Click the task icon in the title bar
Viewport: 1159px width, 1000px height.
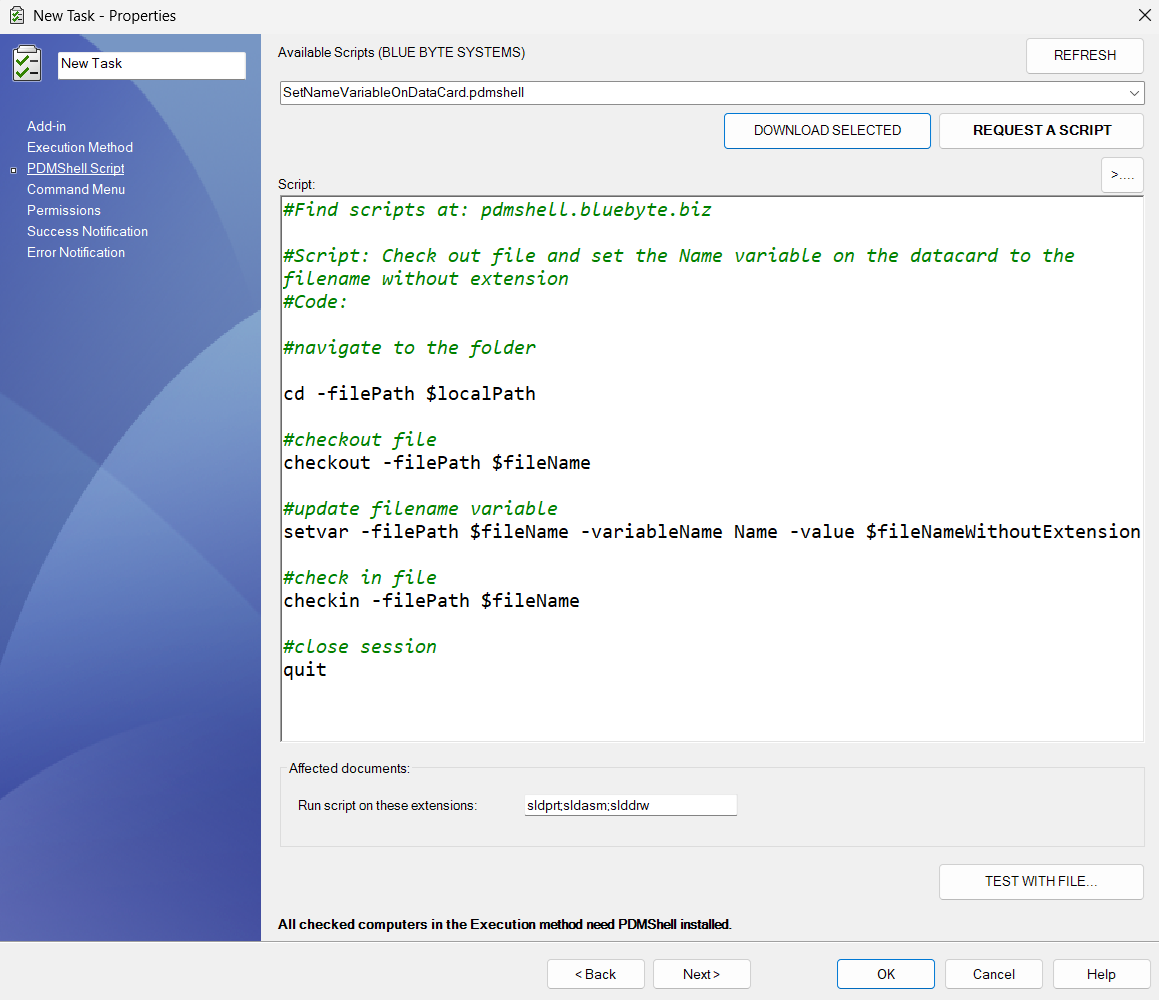point(14,15)
